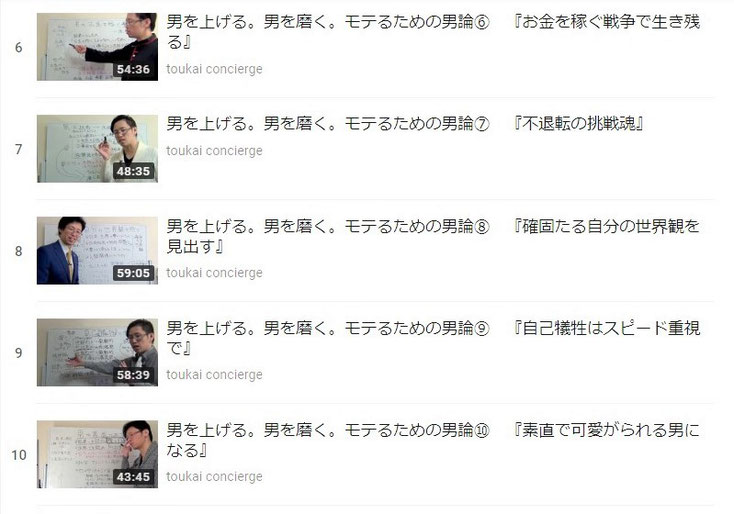Open toukai concierge channel under video 9
Screen dimensions: 734x514
point(214,374)
